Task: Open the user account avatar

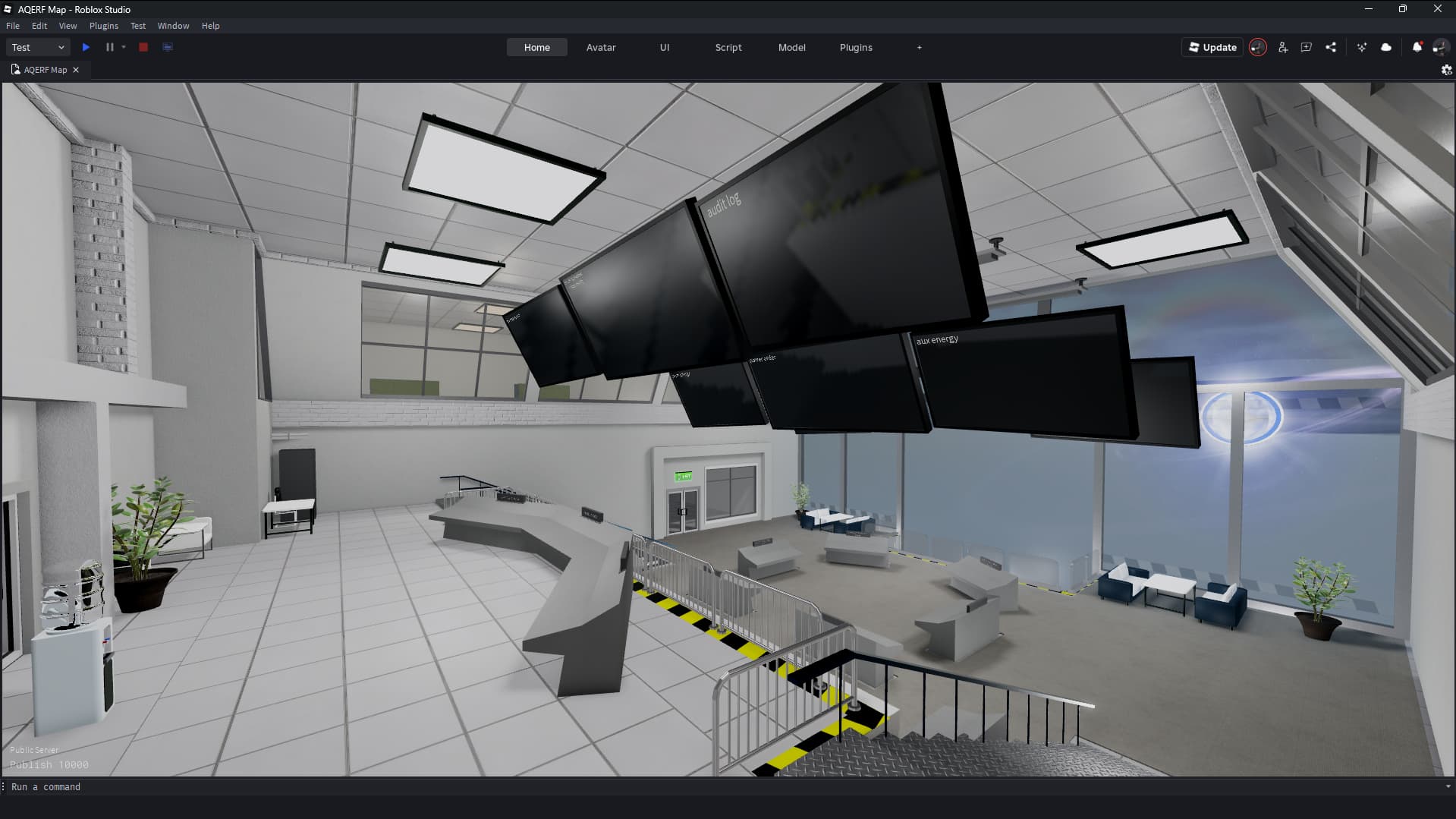Action: pos(1440,47)
